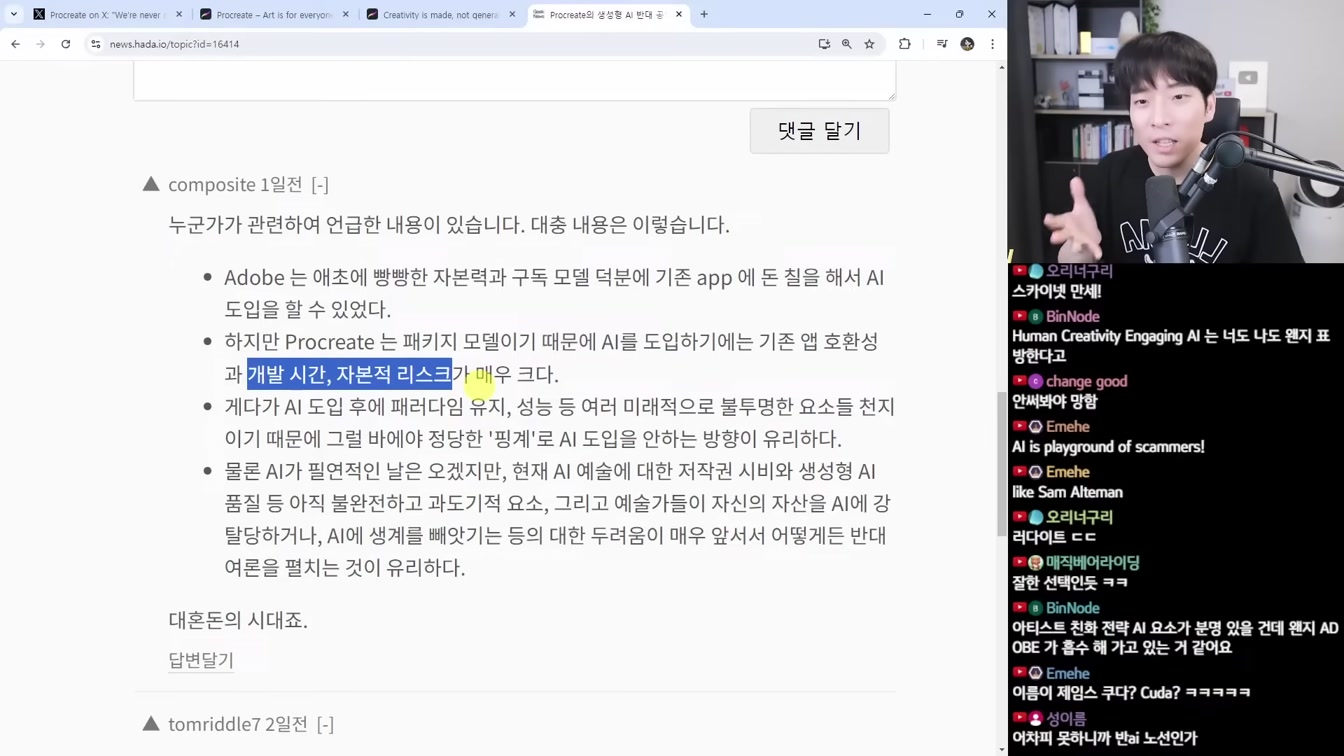The image size is (1344, 756).
Task: Upvote the composite comment triangle
Action: (x=151, y=184)
